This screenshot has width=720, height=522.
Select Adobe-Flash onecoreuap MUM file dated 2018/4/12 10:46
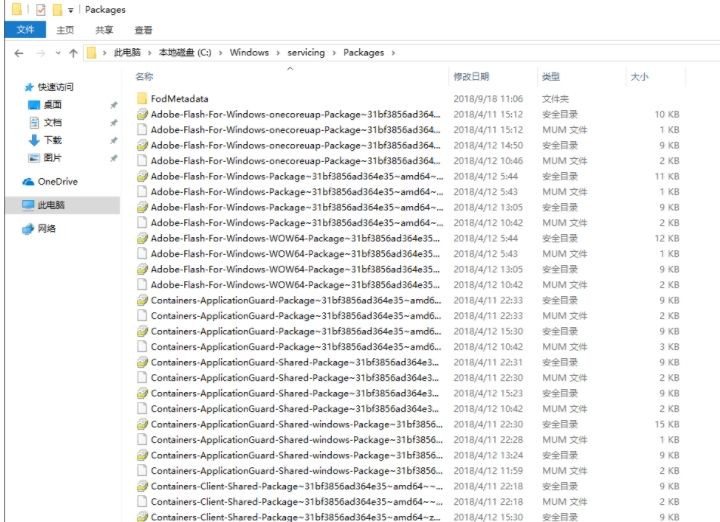[x=295, y=161]
